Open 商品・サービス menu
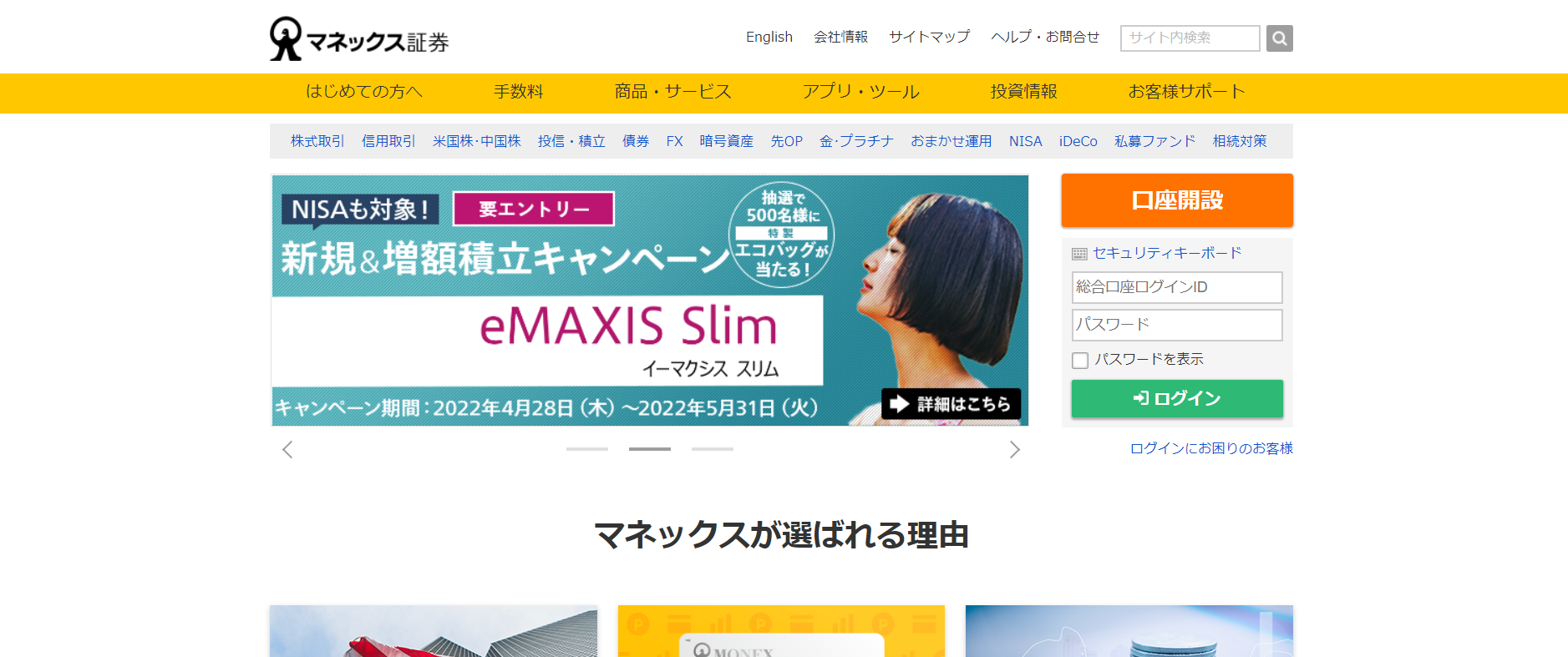Image resolution: width=1568 pixels, height=657 pixels. coord(672,92)
